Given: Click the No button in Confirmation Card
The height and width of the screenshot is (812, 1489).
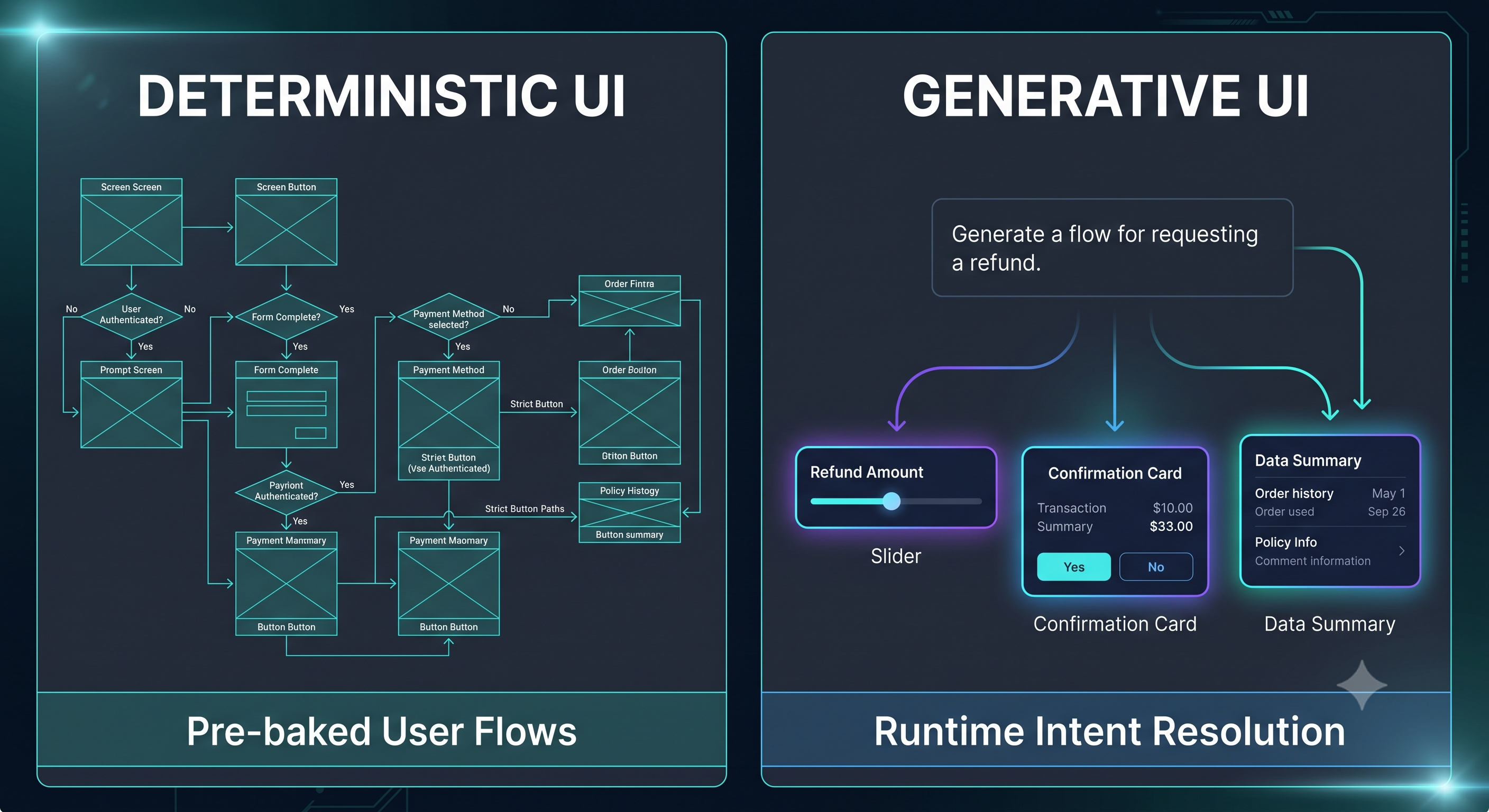Looking at the screenshot, I should tap(1155, 566).
